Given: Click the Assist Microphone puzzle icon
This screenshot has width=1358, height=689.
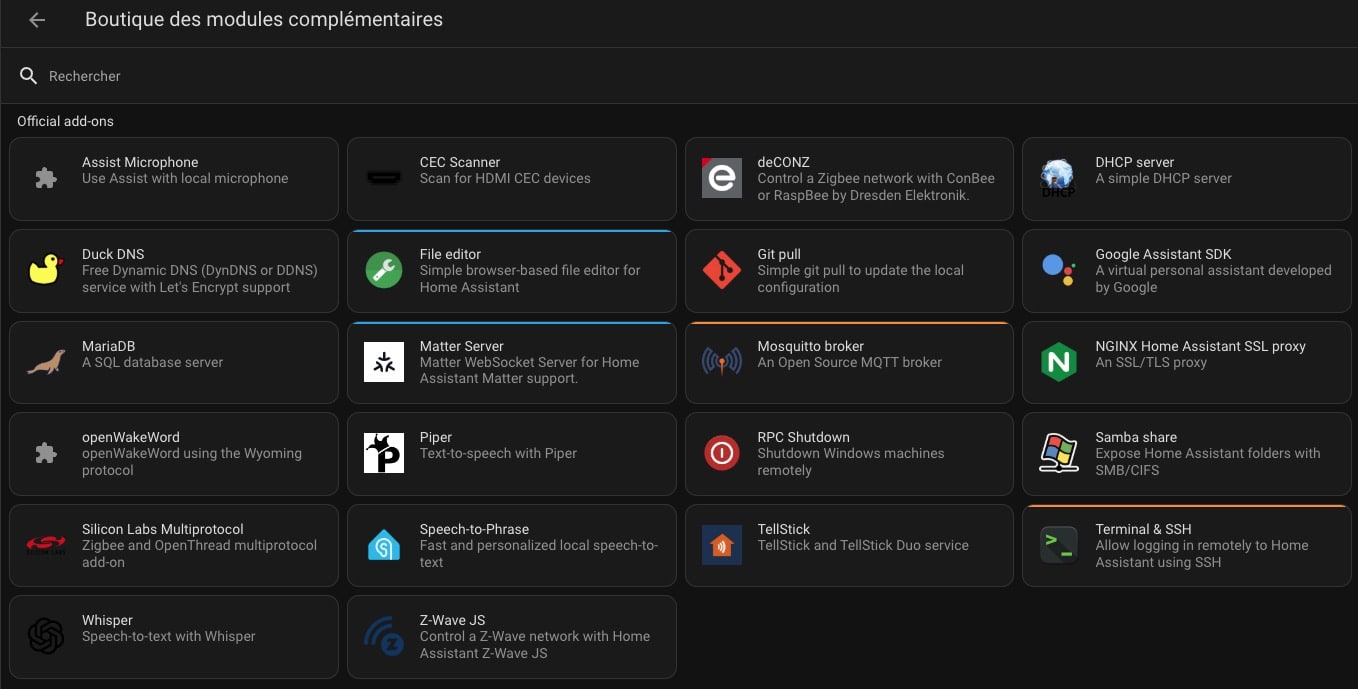Looking at the screenshot, I should click(46, 179).
